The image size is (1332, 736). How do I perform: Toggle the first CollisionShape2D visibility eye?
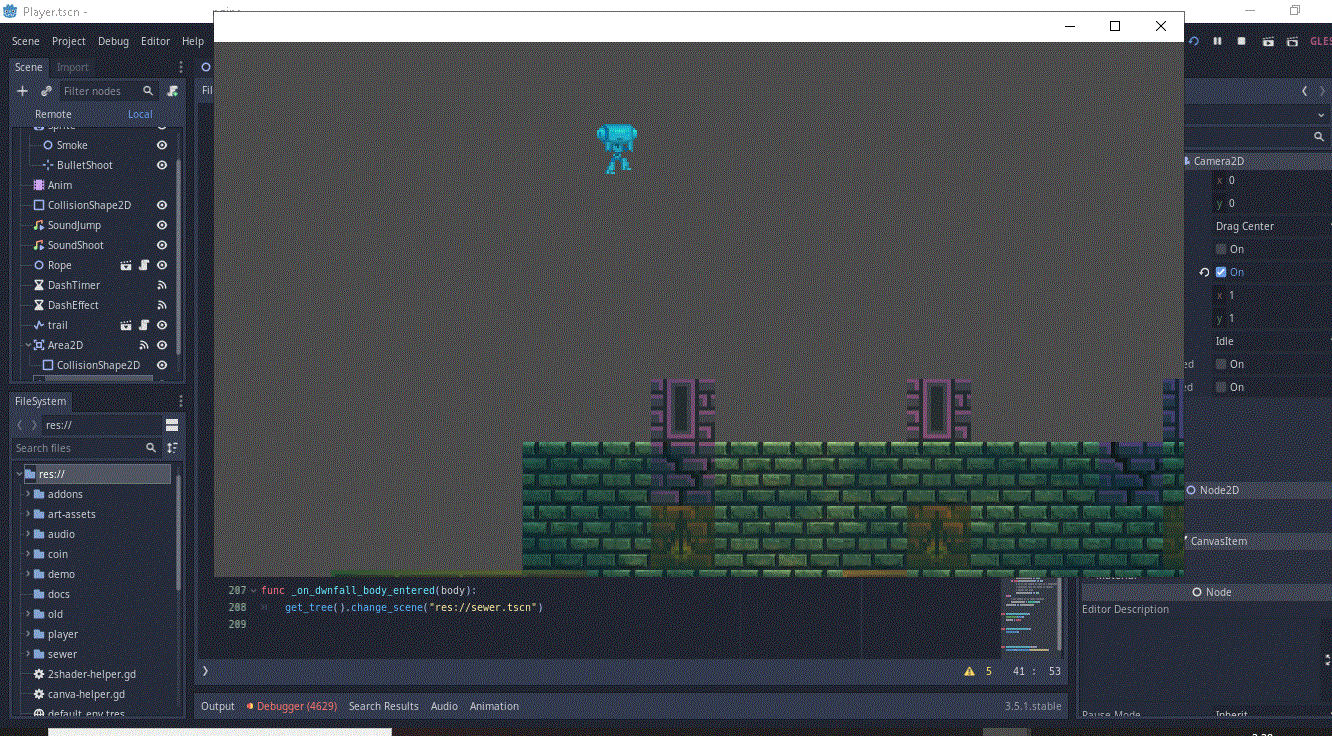162,205
